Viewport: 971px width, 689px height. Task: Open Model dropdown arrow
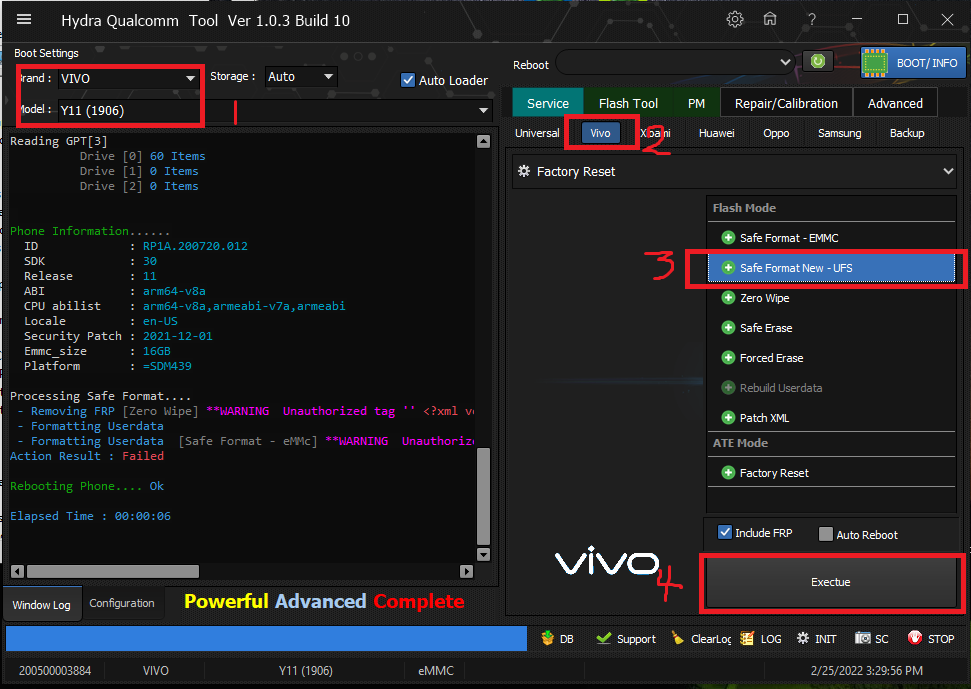click(x=483, y=110)
